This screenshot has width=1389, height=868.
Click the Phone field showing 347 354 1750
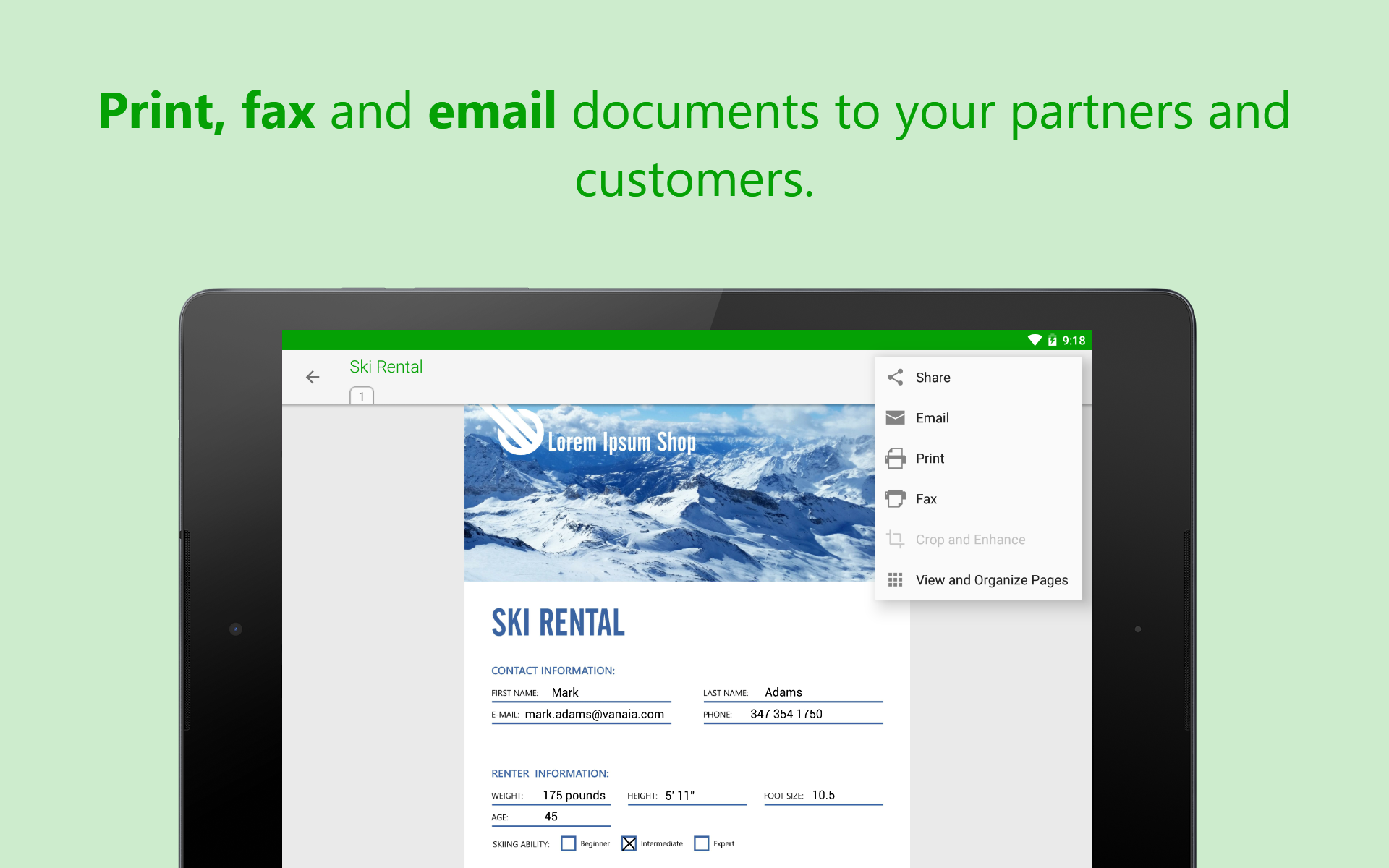coord(793,714)
